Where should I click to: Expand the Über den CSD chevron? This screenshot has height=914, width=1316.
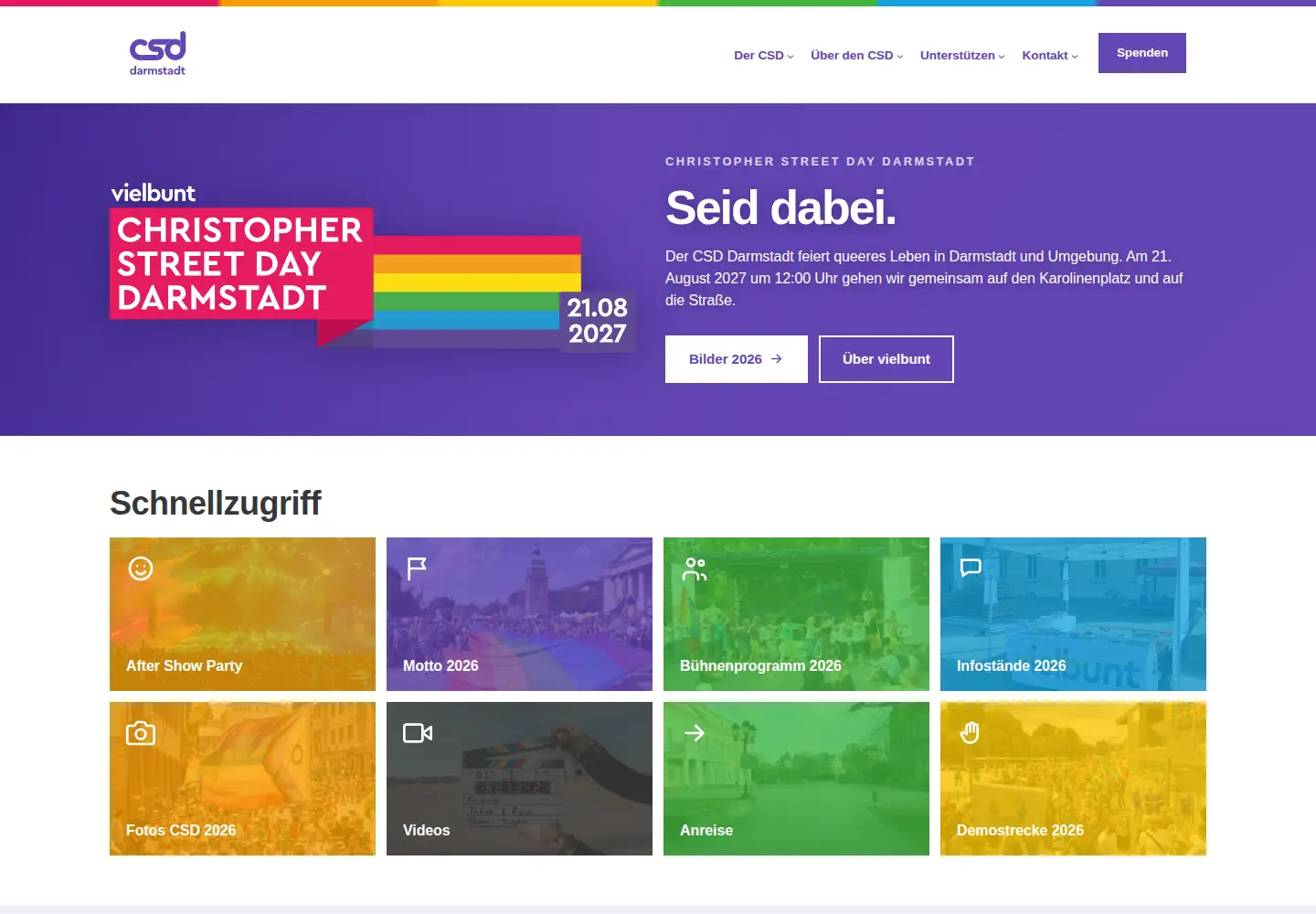tap(900, 57)
